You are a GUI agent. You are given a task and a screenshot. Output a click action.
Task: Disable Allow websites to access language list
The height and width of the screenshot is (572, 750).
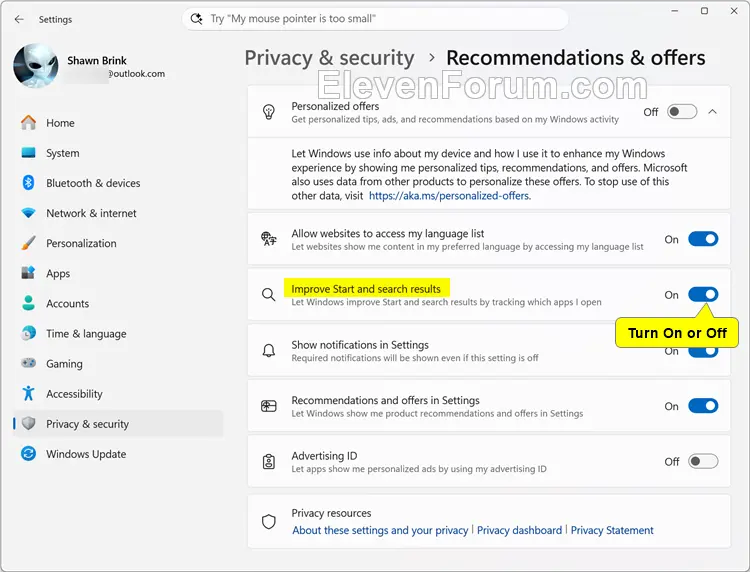click(703, 239)
